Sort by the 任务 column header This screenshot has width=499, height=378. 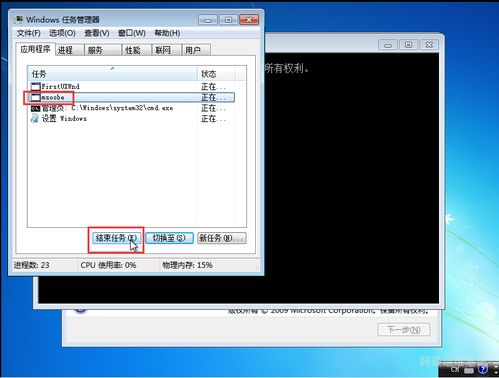click(113, 74)
